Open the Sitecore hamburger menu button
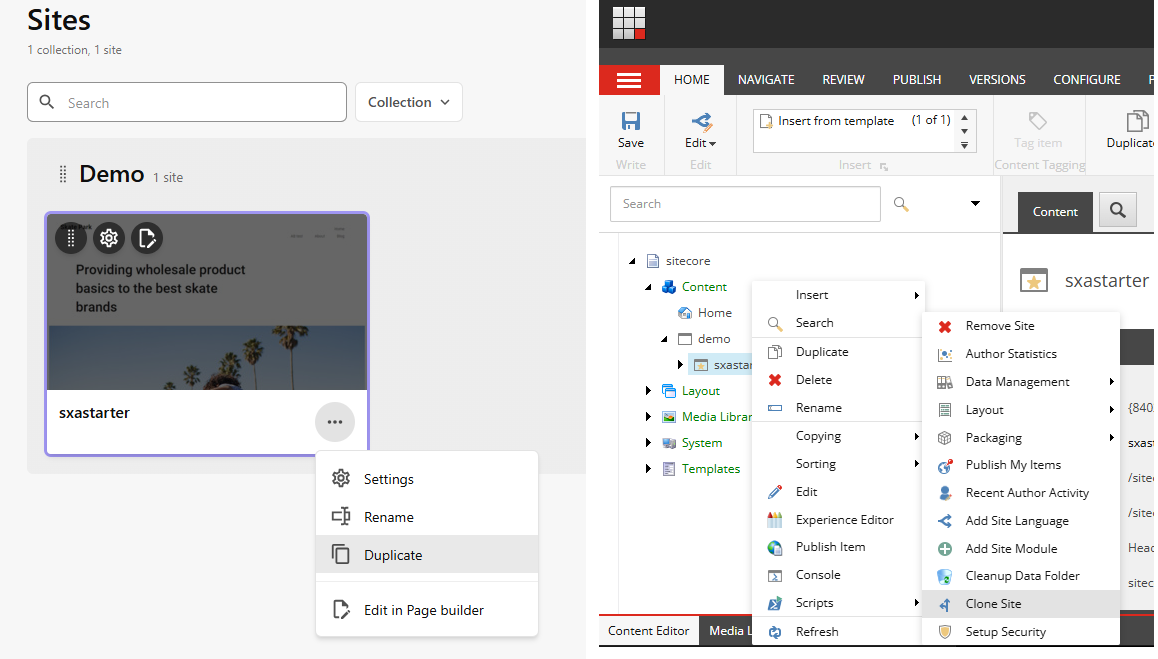This screenshot has height=659, width=1158. (x=629, y=80)
